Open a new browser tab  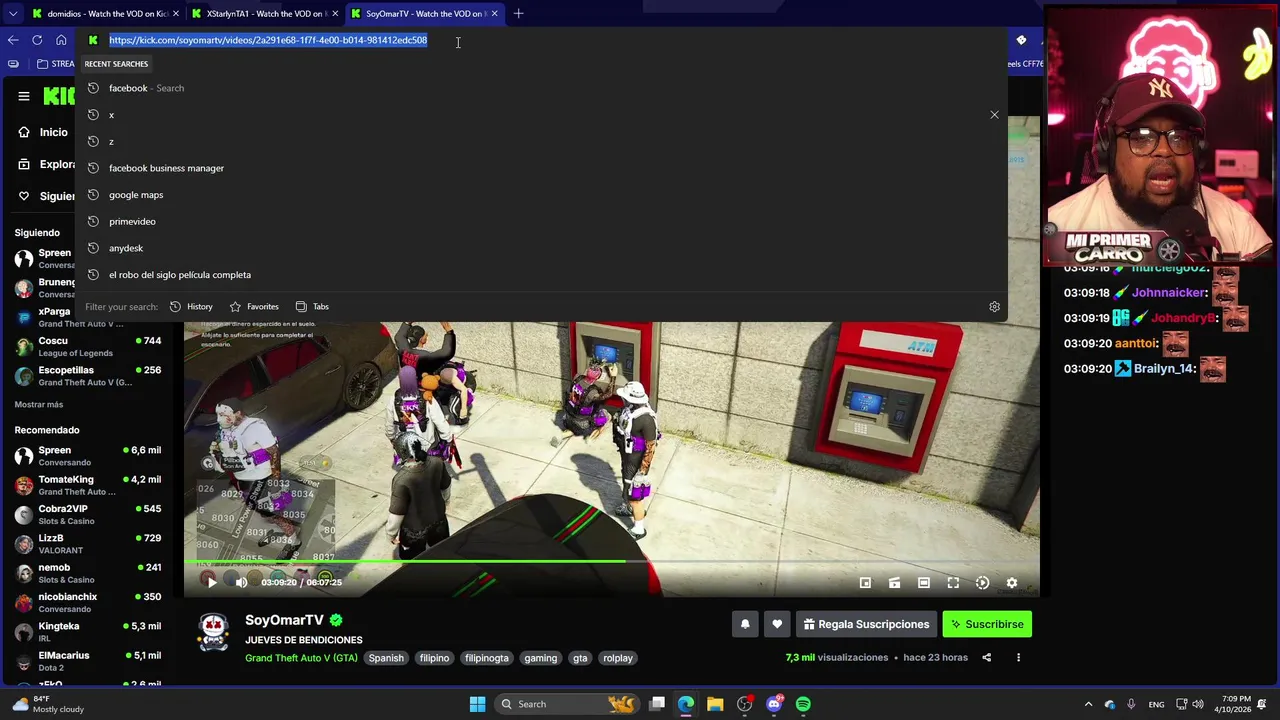point(518,14)
